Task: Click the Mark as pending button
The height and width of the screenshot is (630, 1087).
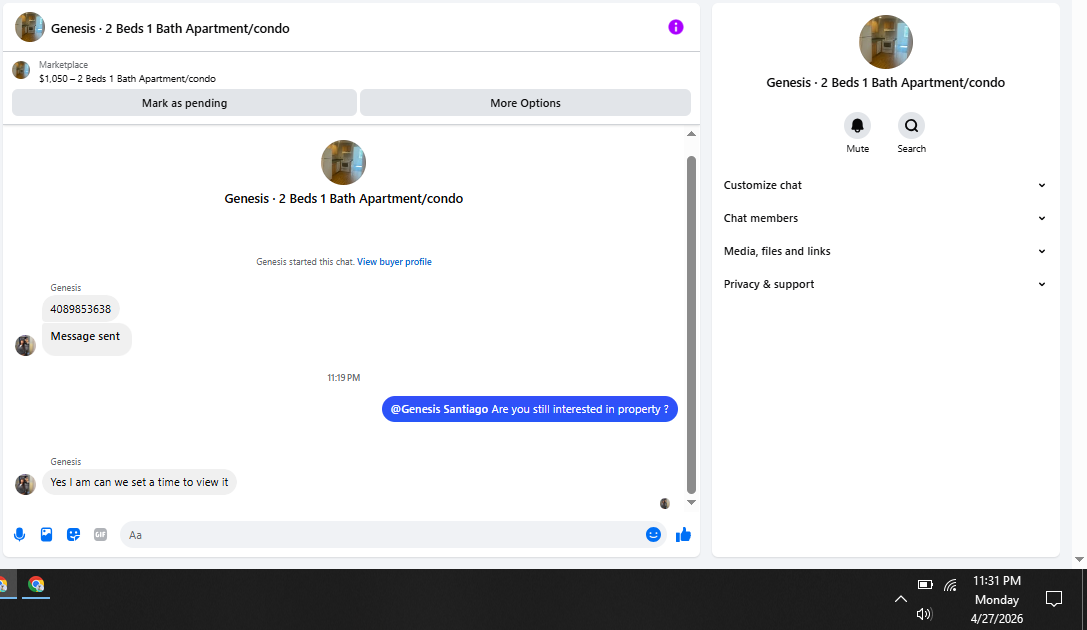Action: 184,103
